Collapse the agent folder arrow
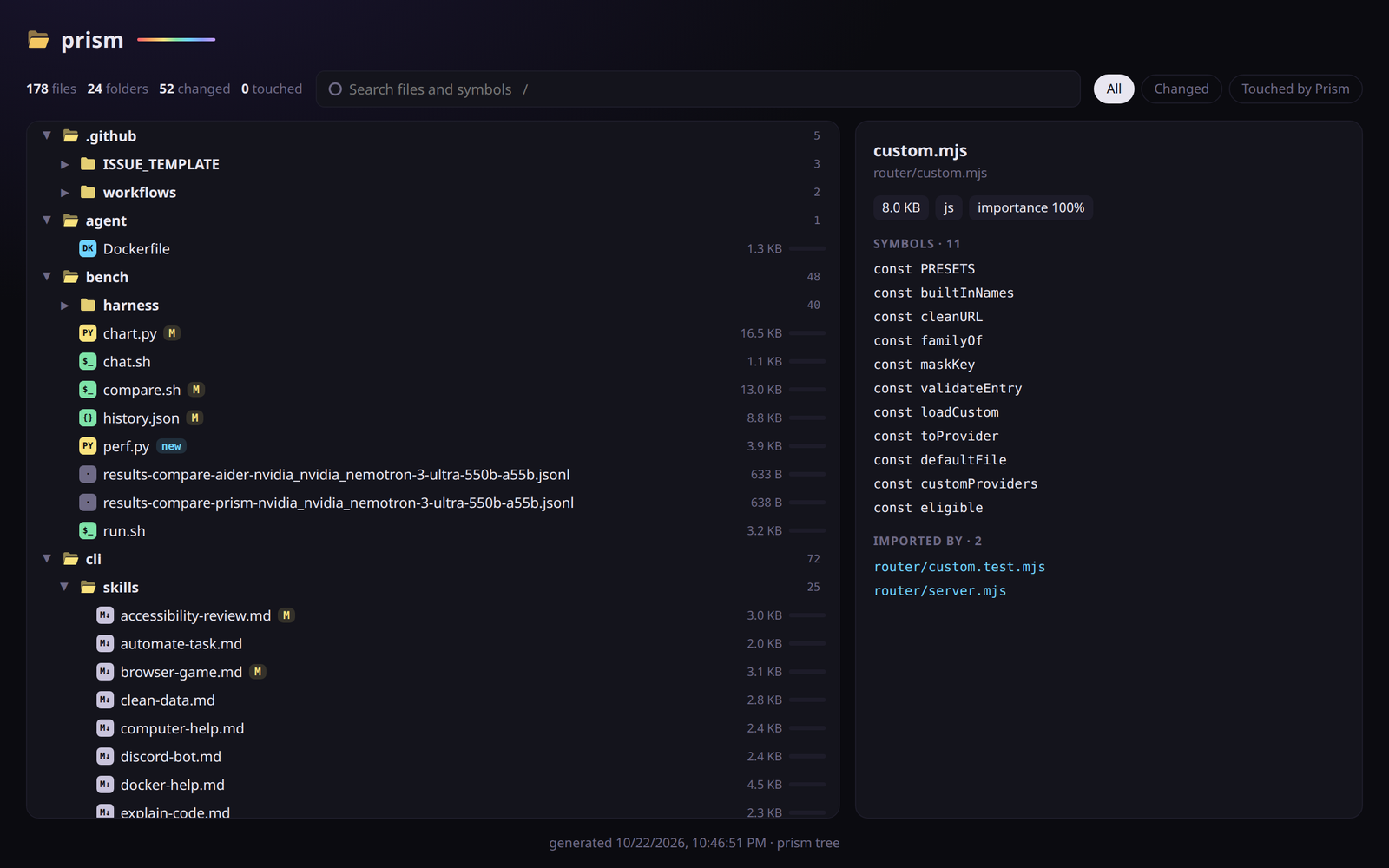This screenshot has width=1389, height=868. 47,220
